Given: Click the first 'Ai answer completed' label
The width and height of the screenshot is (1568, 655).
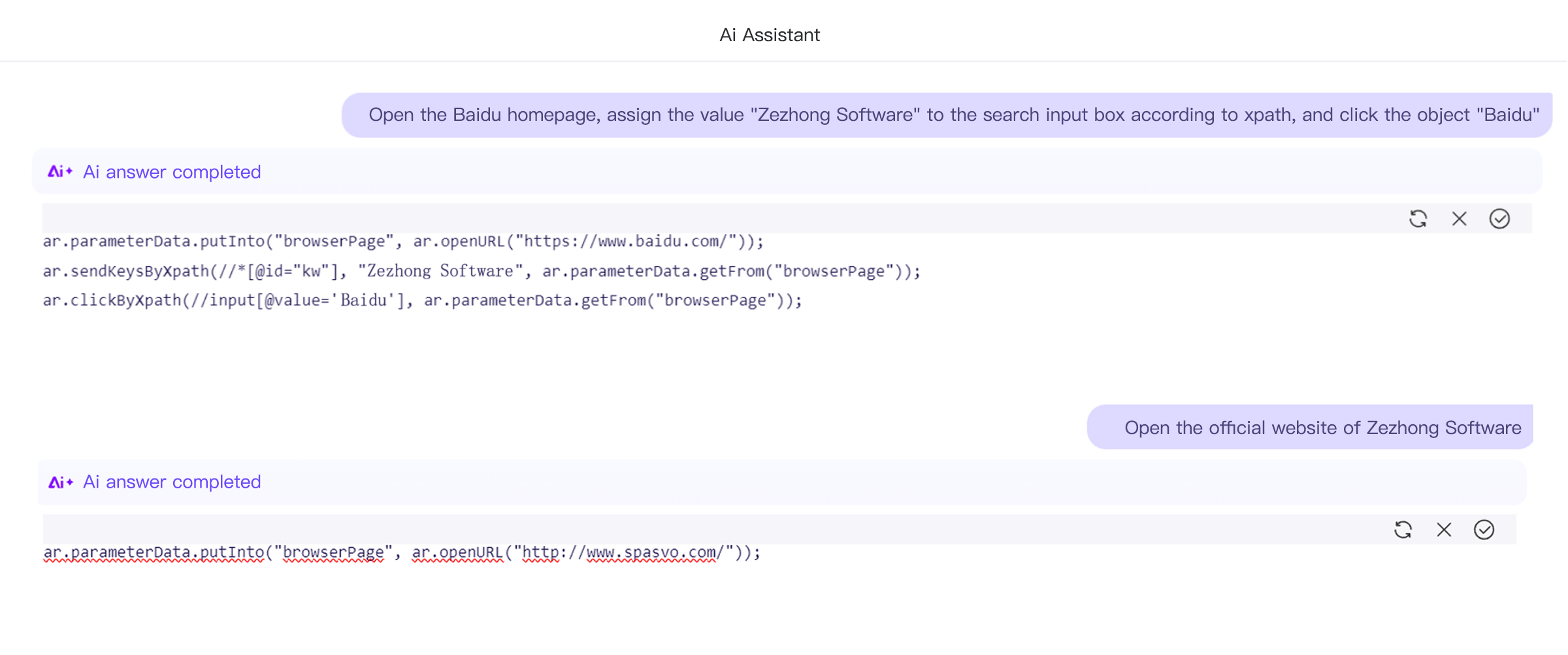Looking at the screenshot, I should (x=172, y=171).
